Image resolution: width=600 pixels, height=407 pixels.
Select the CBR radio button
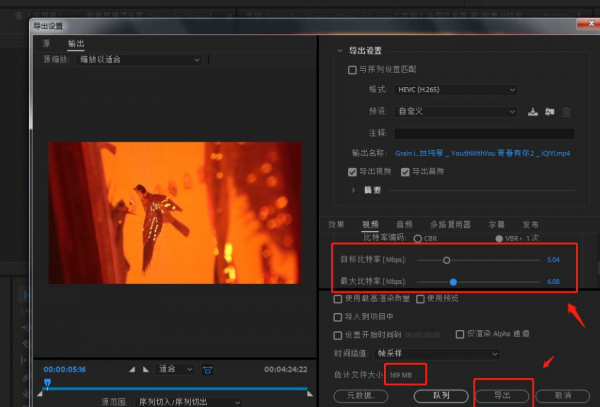pyautogui.click(x=417, y=239)
